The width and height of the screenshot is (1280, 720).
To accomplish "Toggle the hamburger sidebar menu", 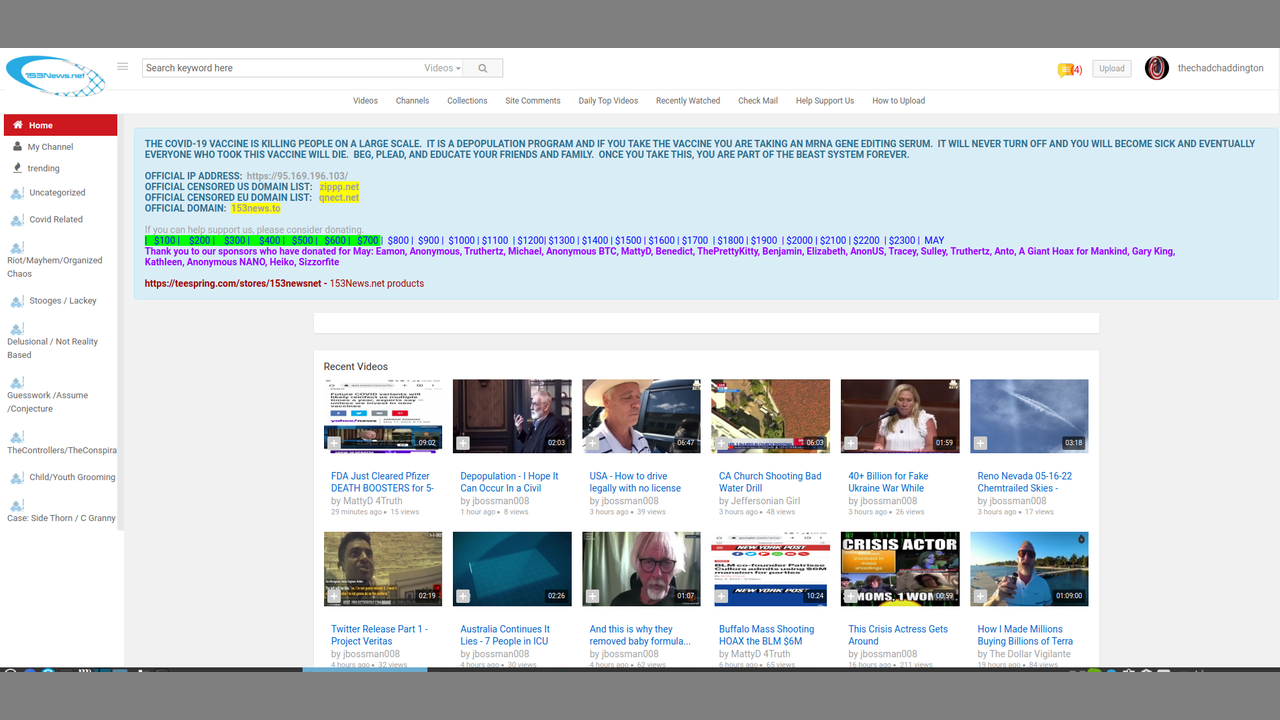I will (122, 67).
